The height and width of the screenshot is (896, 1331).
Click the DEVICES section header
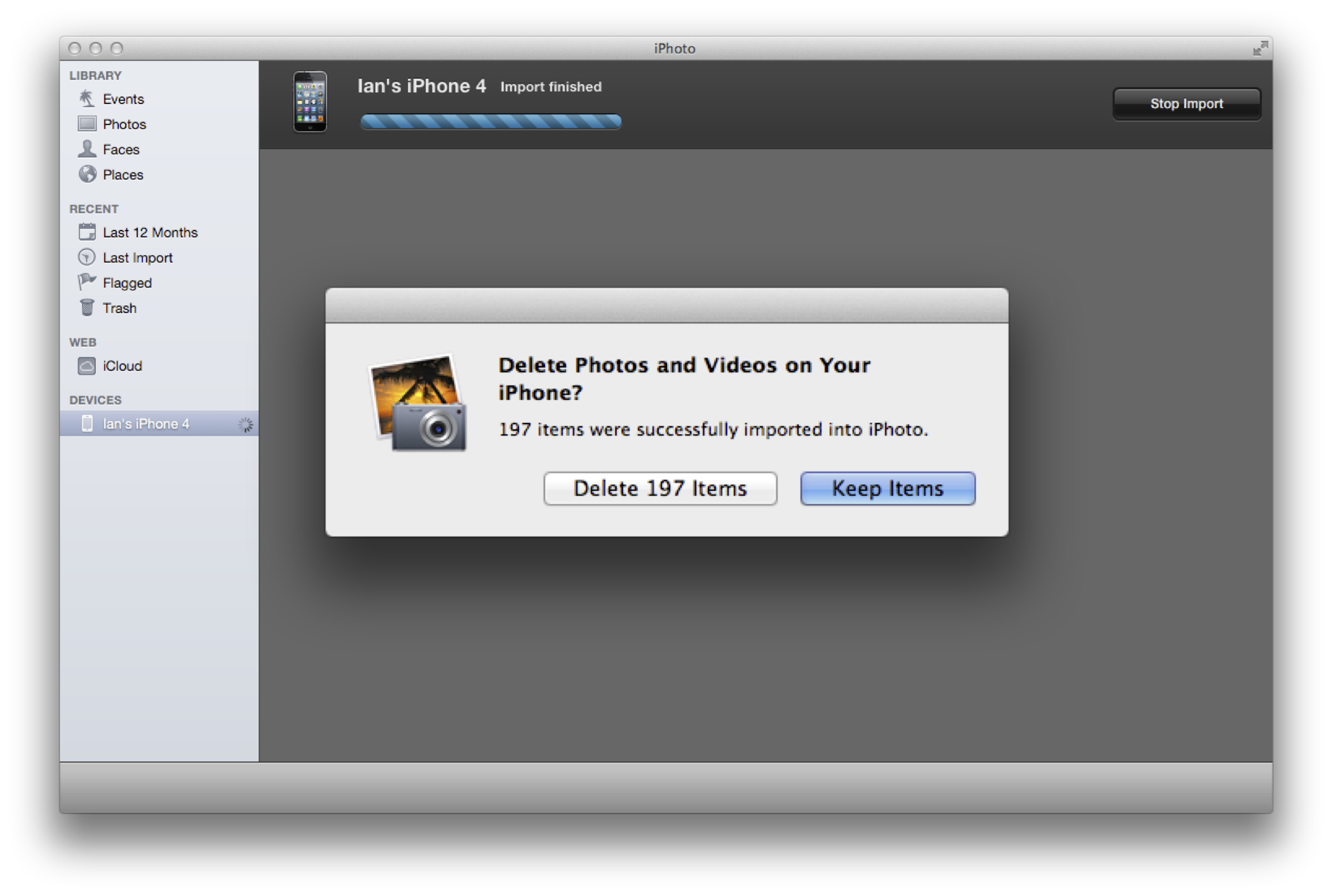95,400
